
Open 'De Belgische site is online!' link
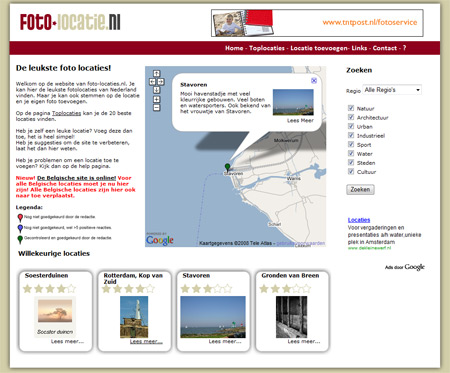[x=76, y=178]
